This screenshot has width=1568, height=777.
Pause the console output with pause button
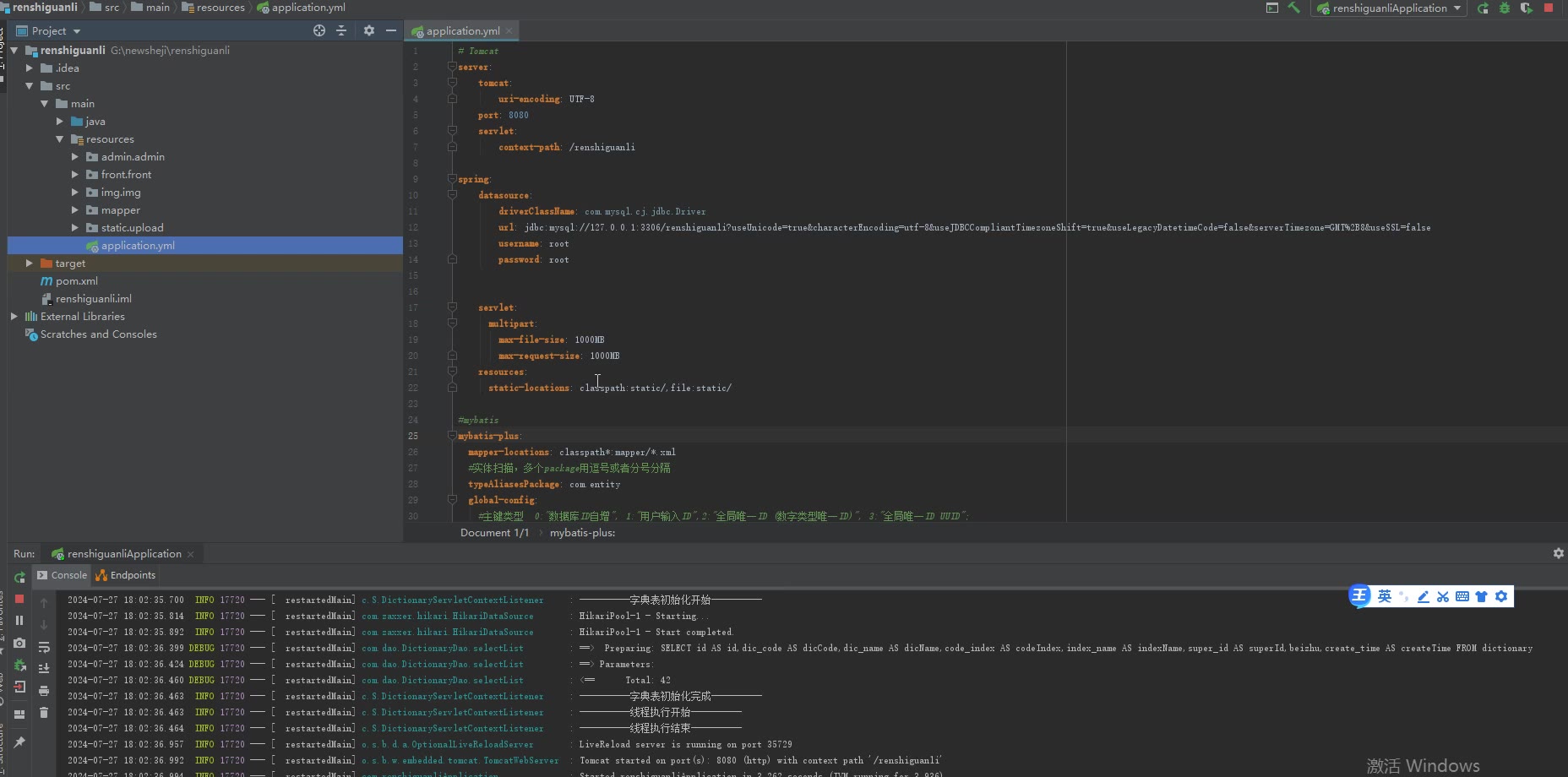click(19, 620)
